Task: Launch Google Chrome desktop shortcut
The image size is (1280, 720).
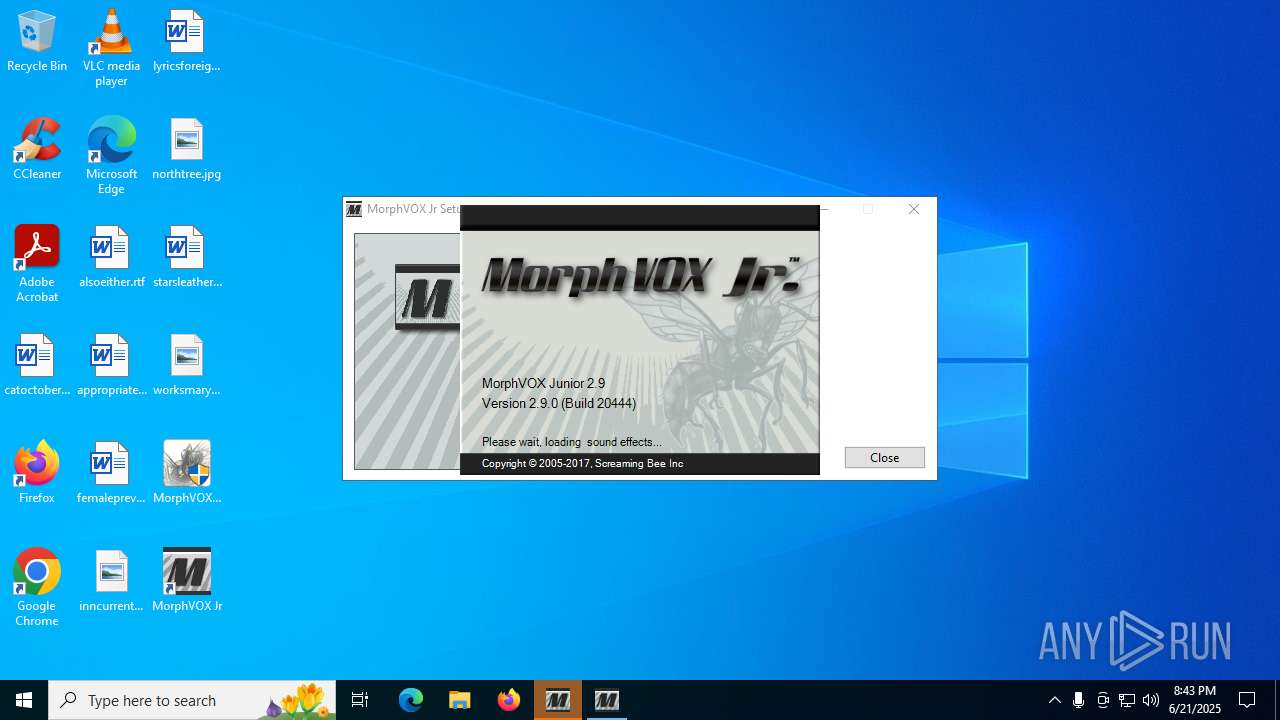Action: pos(37,587)
